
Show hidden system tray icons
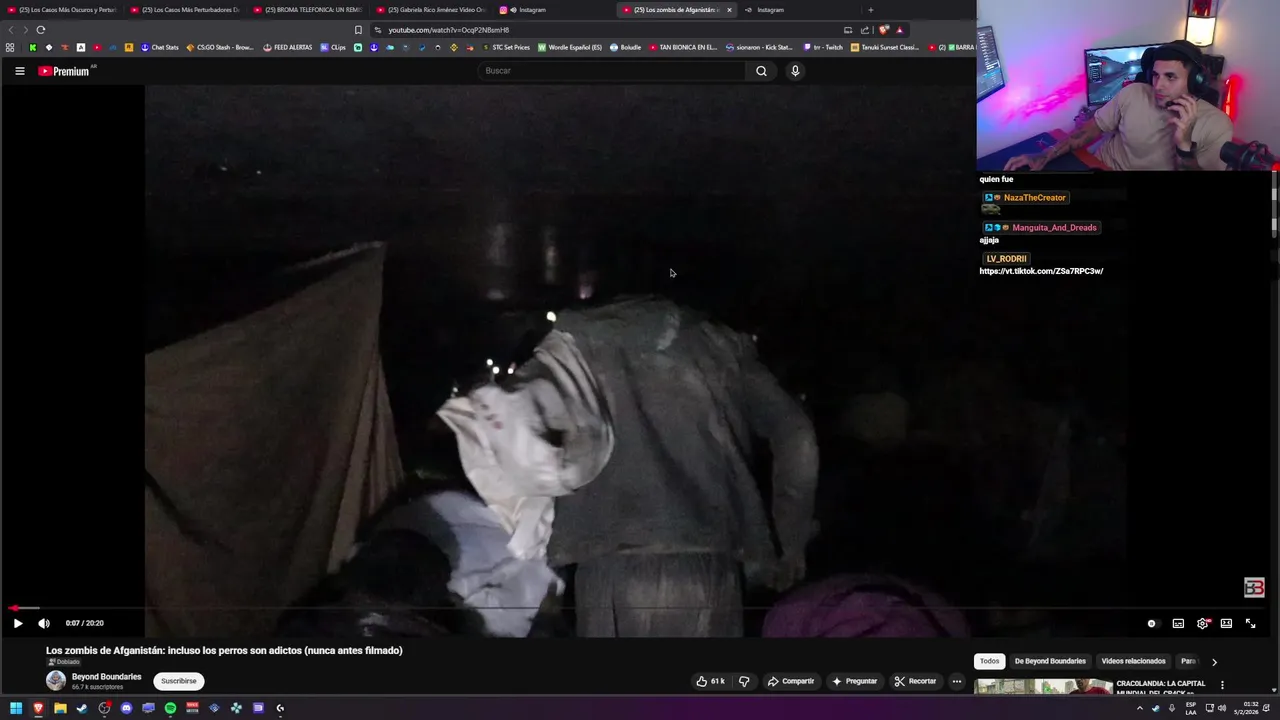pos(1139,708)
